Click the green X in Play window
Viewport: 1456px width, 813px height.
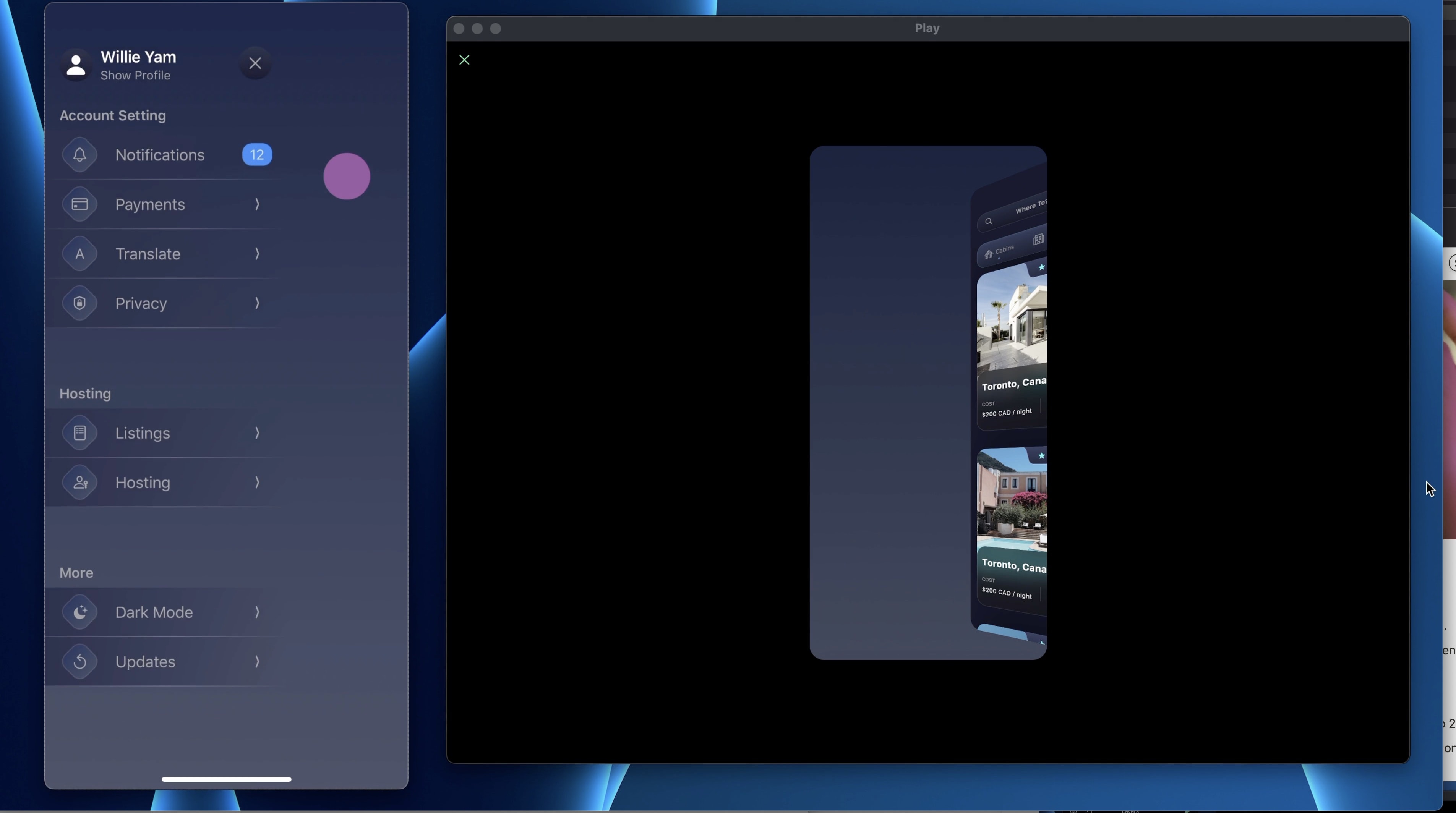coord(464,60)
